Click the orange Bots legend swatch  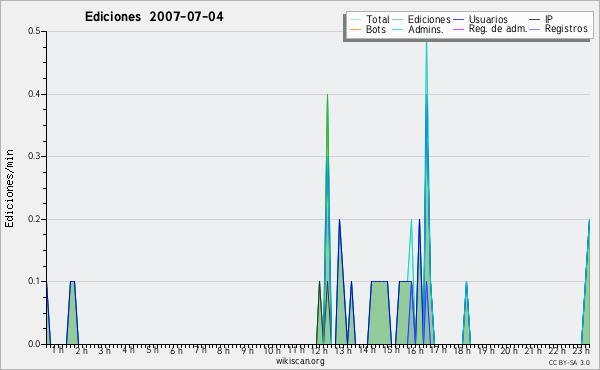click(355, 29)
